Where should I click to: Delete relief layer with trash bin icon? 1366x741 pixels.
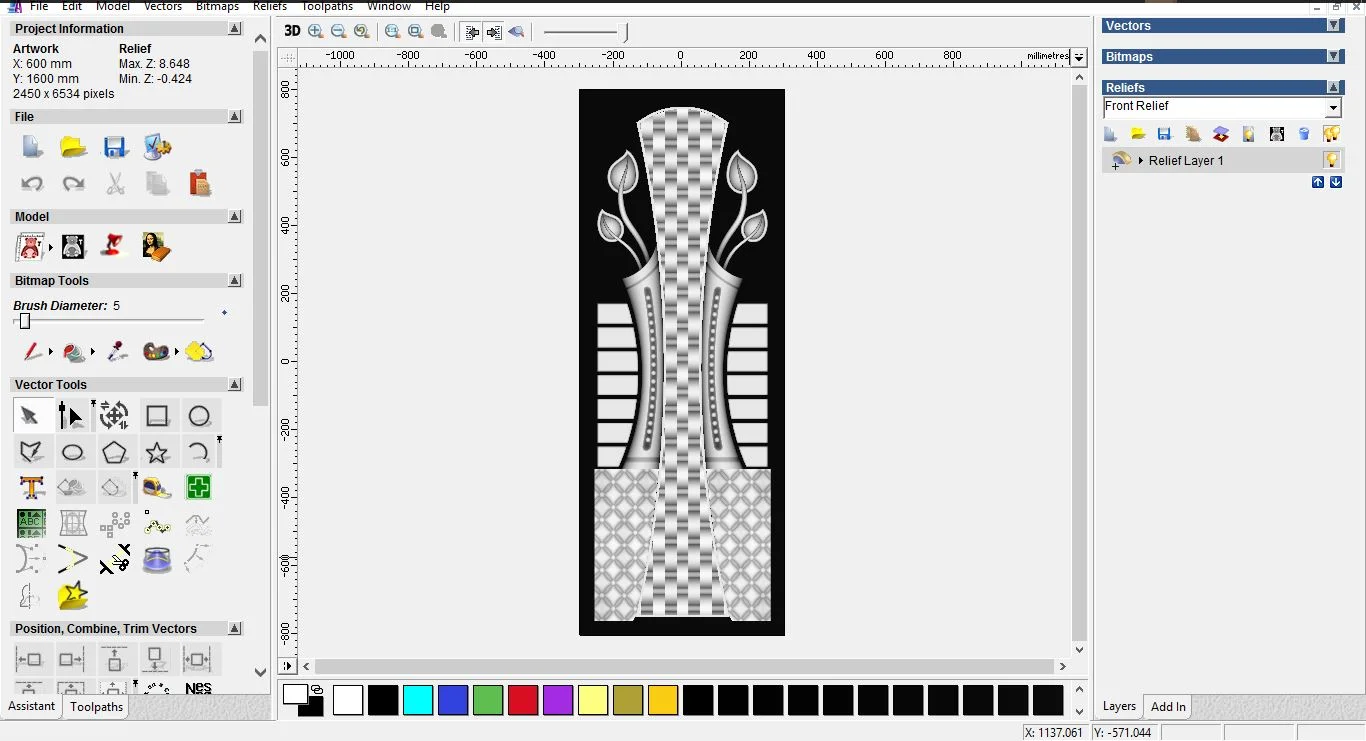(1304, 134)
